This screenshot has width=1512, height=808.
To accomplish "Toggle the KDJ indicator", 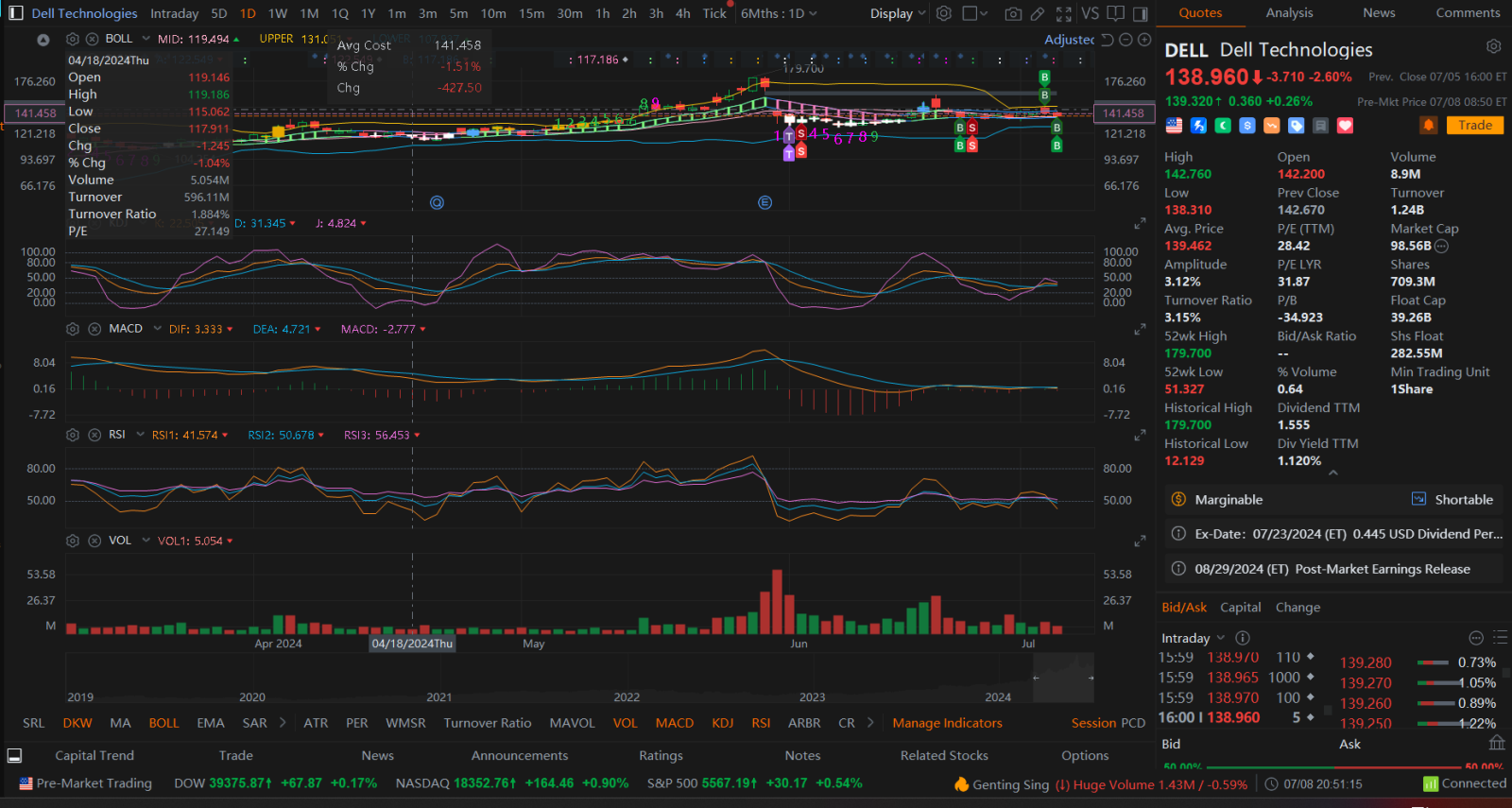I will click(722, 723).
